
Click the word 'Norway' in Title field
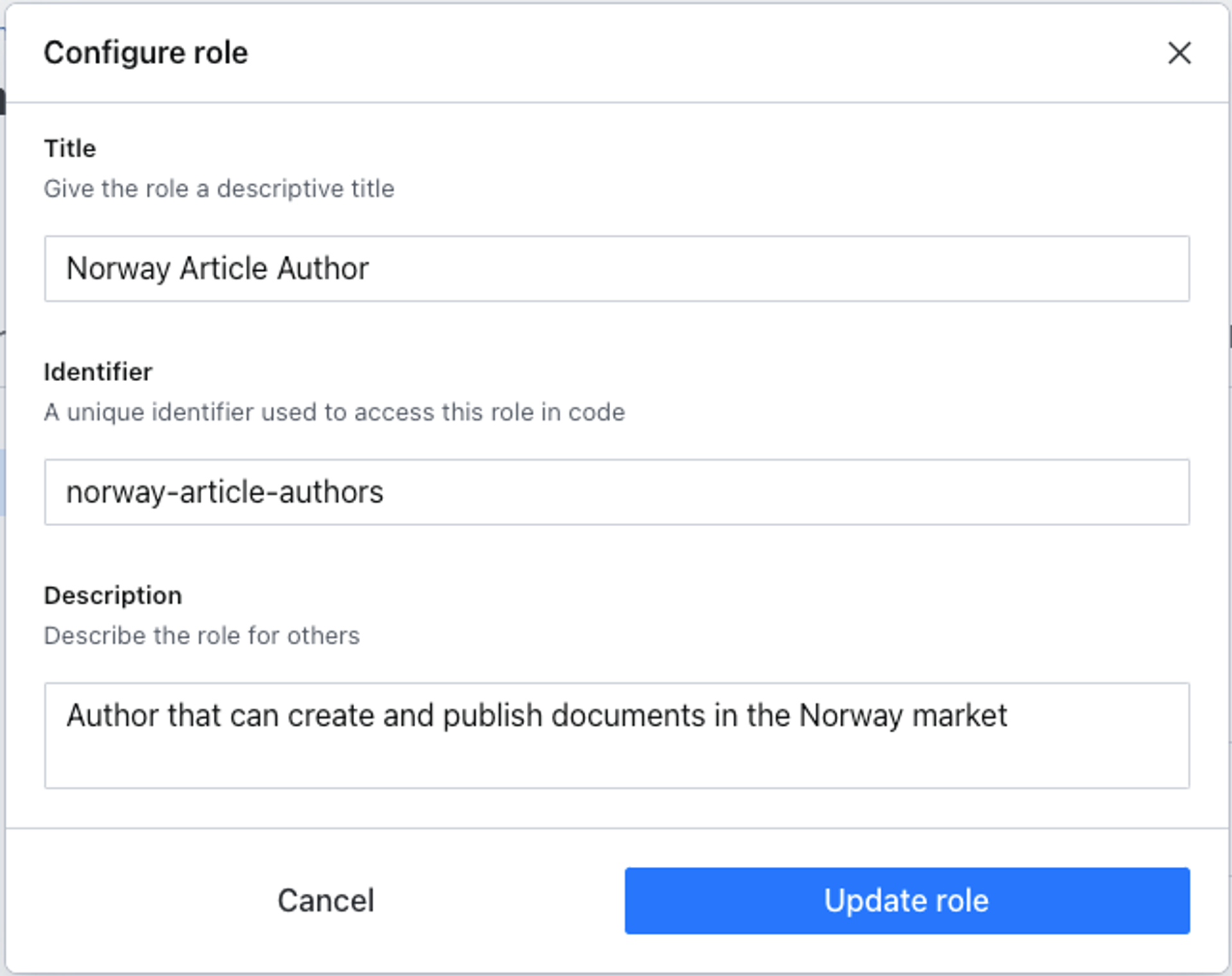(x=118, y=269)
